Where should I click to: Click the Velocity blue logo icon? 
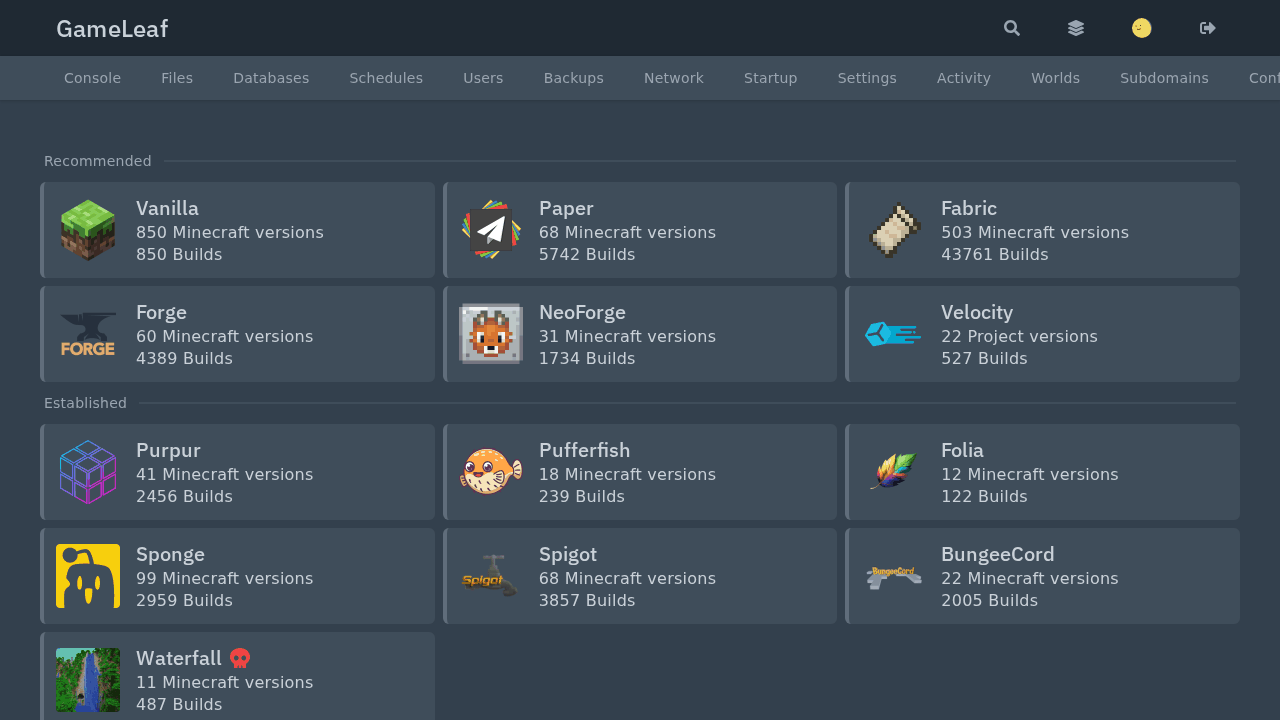(x=893, y=334)
